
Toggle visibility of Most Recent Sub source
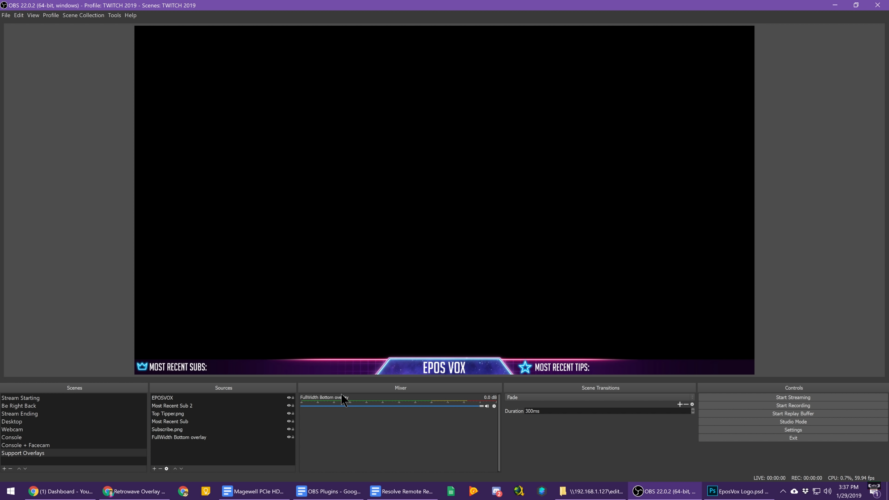[289, 422]
